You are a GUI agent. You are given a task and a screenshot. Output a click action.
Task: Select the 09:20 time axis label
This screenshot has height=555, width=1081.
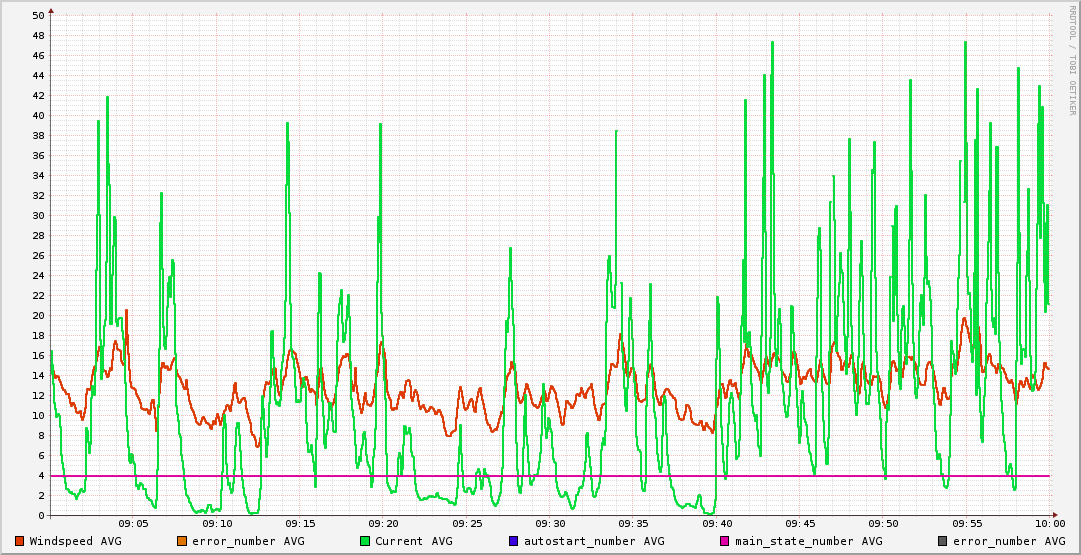click(x=384, y=523)
